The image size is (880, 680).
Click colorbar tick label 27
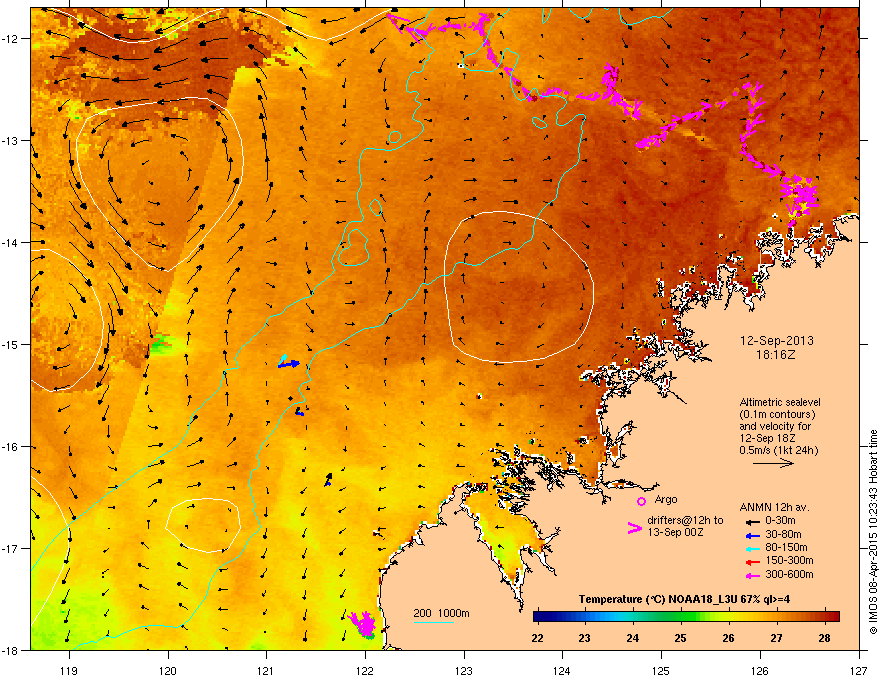click(x=776, y=638)
